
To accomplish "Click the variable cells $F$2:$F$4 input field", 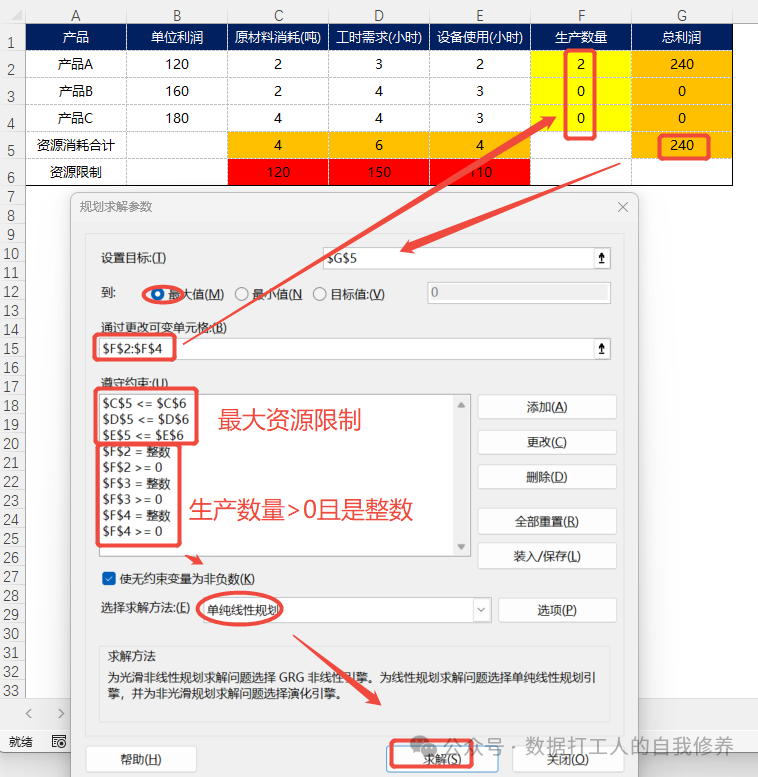I will pyautogui.click(x=347, y=349).
